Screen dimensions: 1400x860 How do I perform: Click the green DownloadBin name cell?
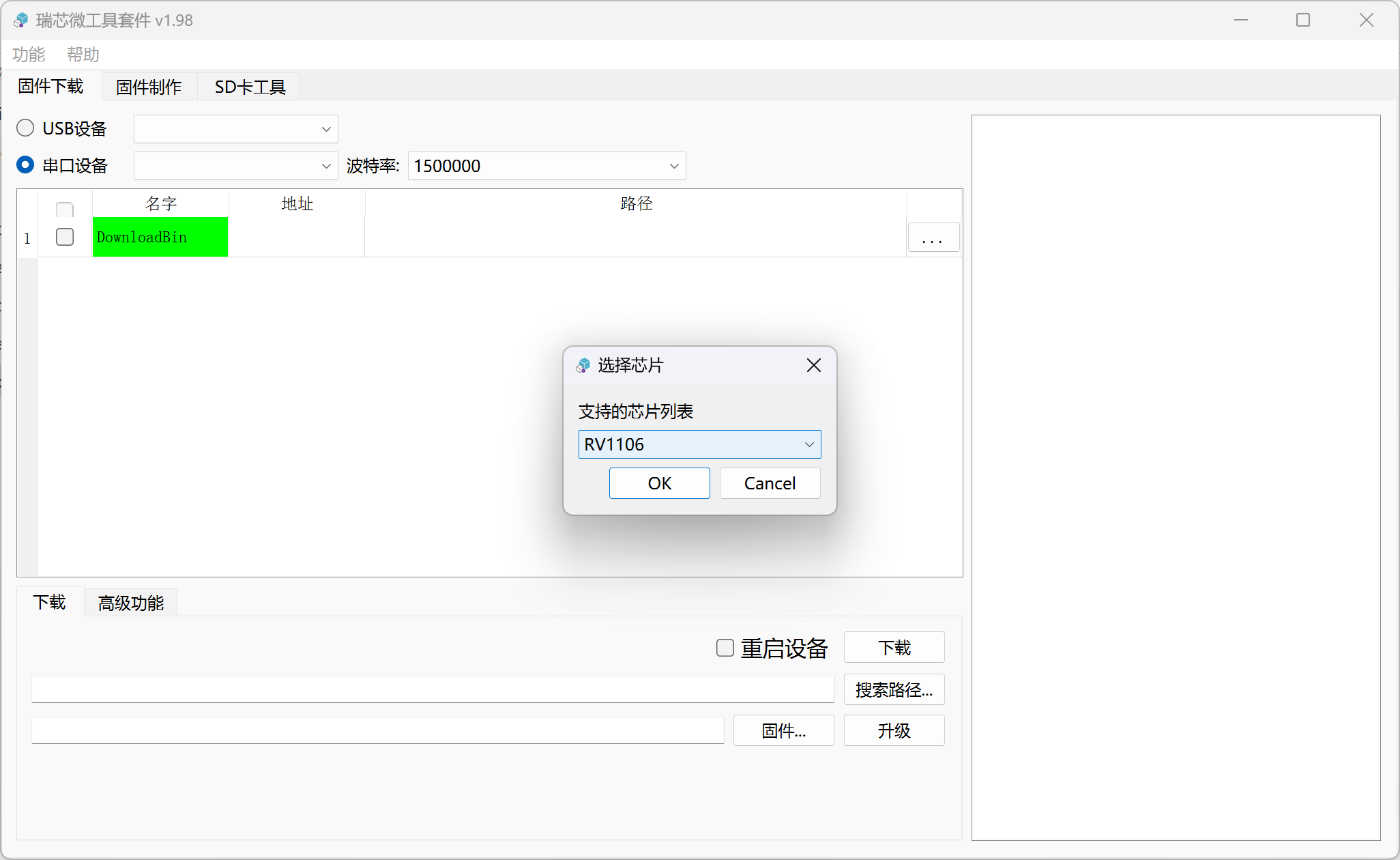click(x=160, y=237)
